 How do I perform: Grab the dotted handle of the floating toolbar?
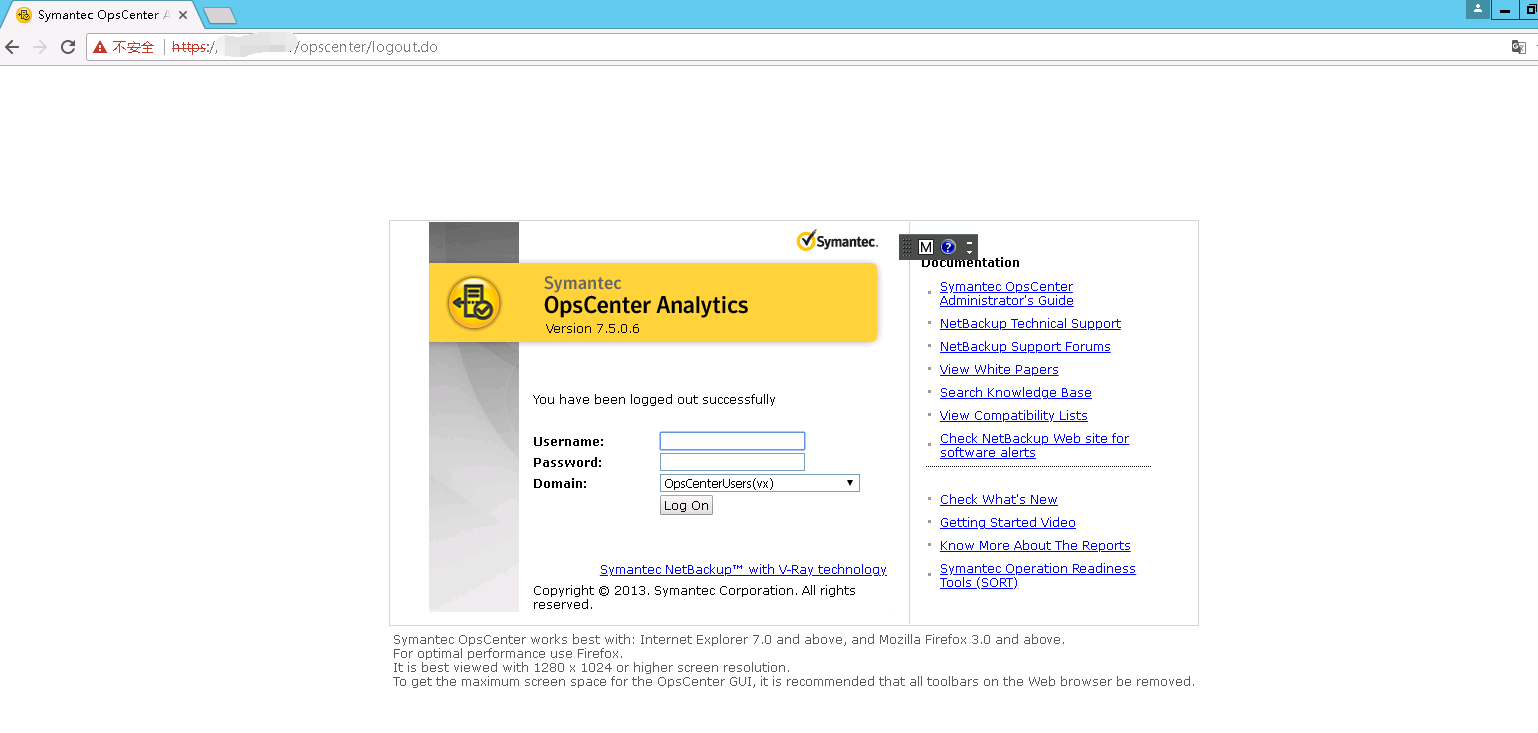(907, 247)
